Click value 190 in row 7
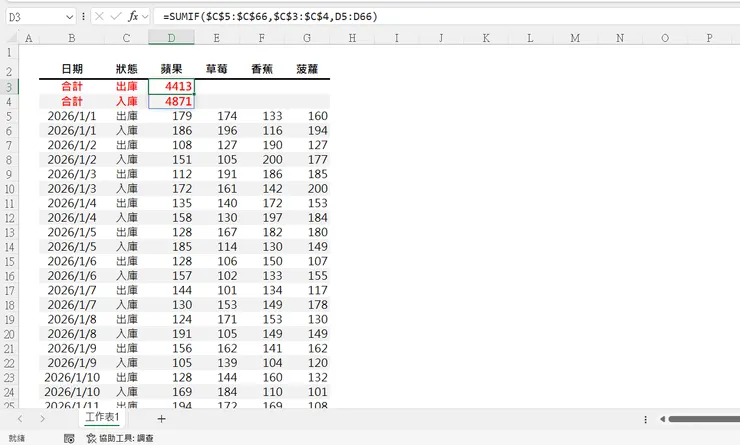740x445 pixels. coord(262,145)
